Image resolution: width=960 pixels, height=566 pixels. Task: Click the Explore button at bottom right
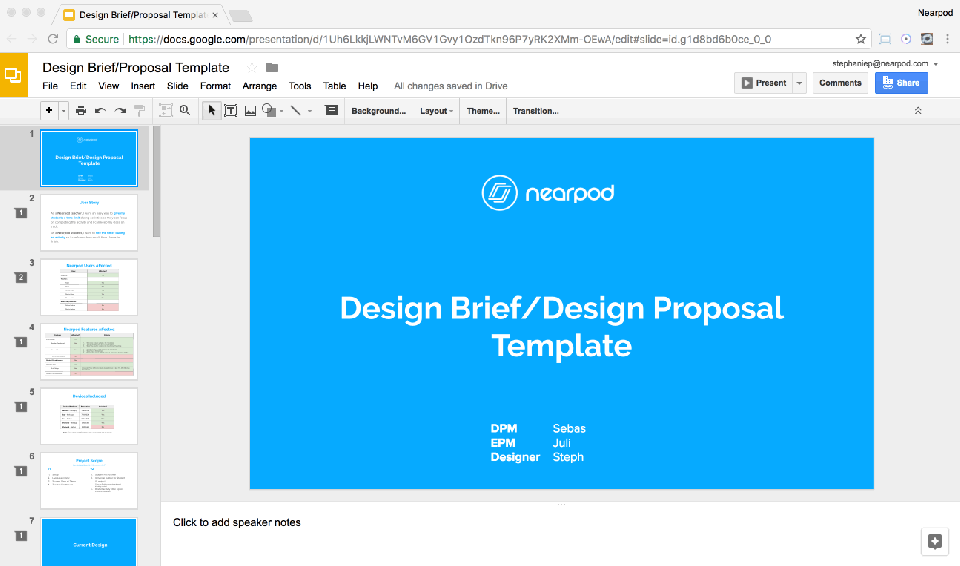click(934, 541)
